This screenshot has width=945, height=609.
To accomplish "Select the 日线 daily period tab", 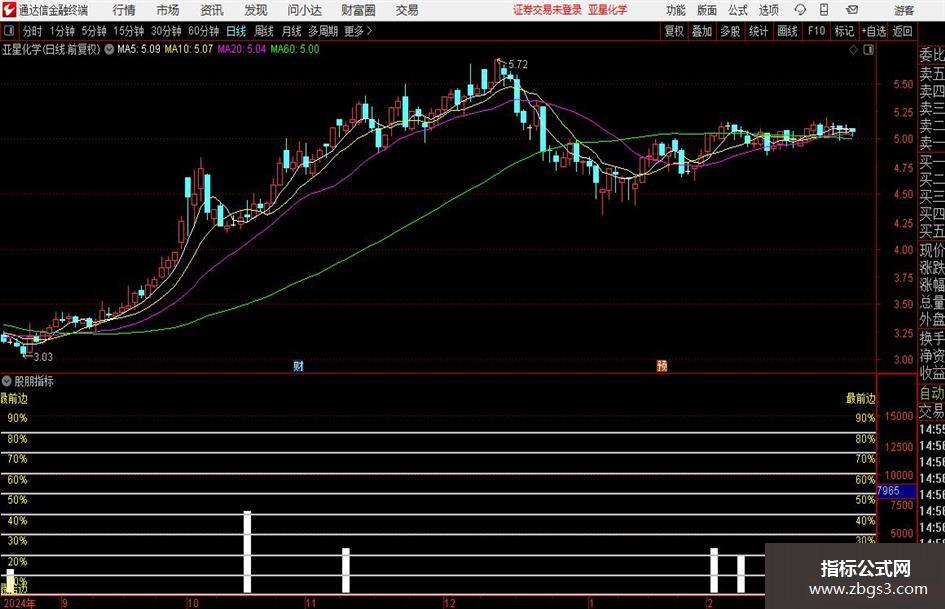I will pyautogui.click(x=236, y=31).
